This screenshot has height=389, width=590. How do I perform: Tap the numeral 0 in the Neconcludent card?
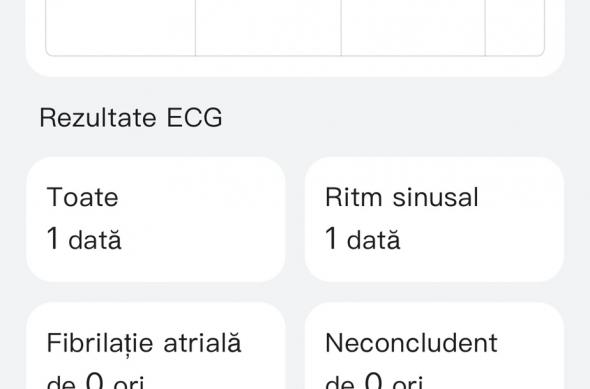[374, 381]
